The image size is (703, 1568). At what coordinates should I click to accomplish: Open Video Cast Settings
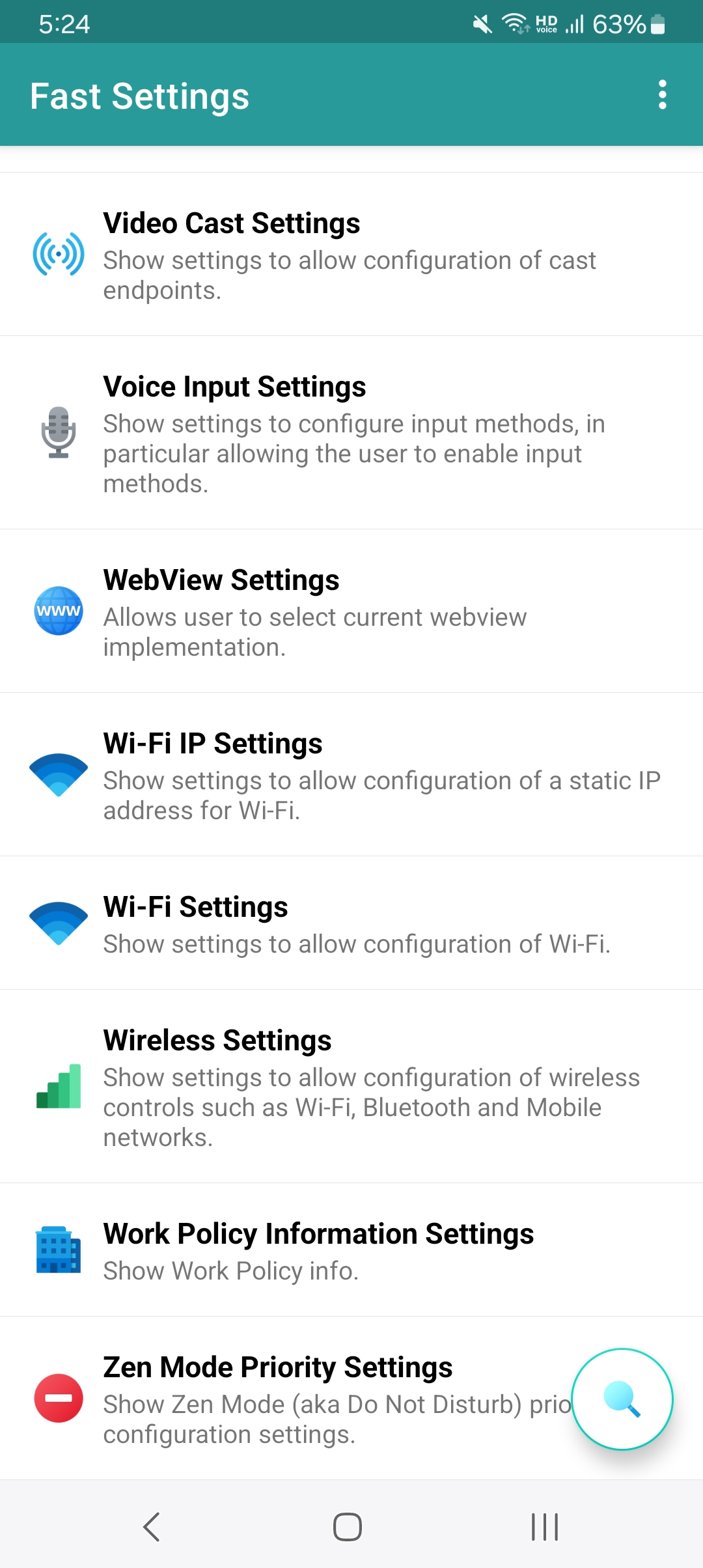point(232,223)
